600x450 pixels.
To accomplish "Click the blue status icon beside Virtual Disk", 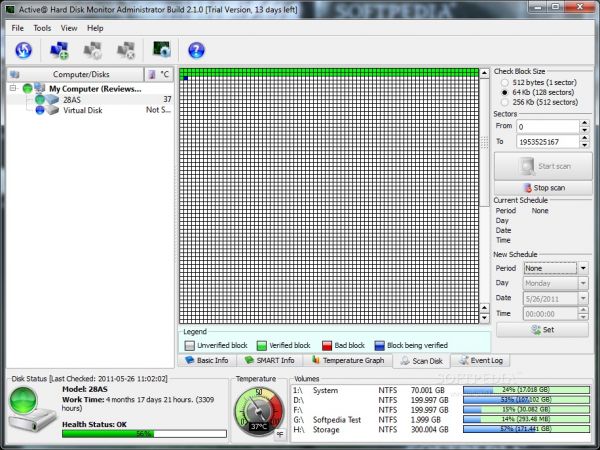I will point(40,110).
